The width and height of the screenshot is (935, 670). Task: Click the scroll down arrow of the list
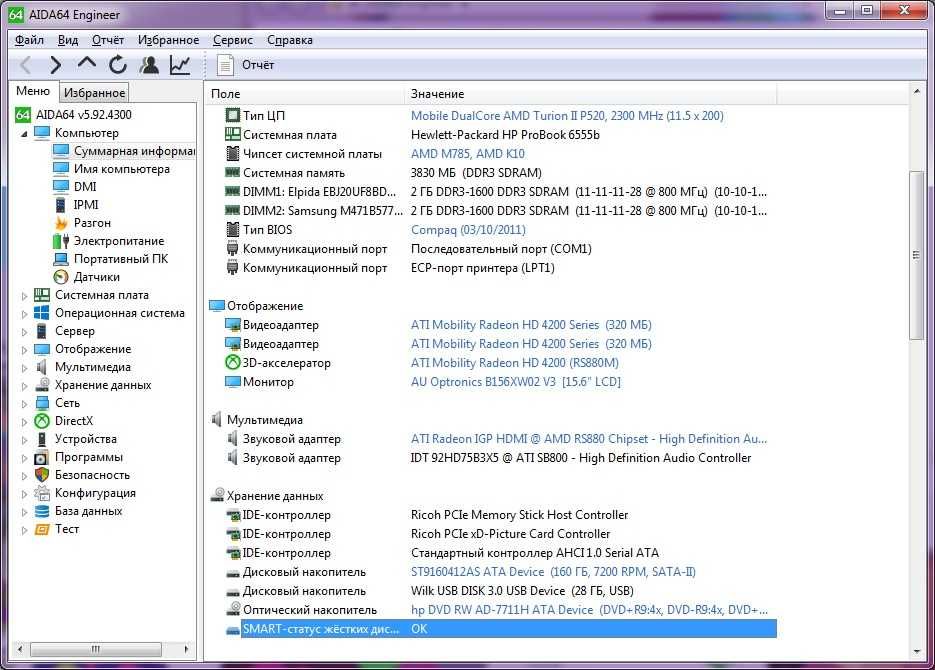tap(916, 652)
